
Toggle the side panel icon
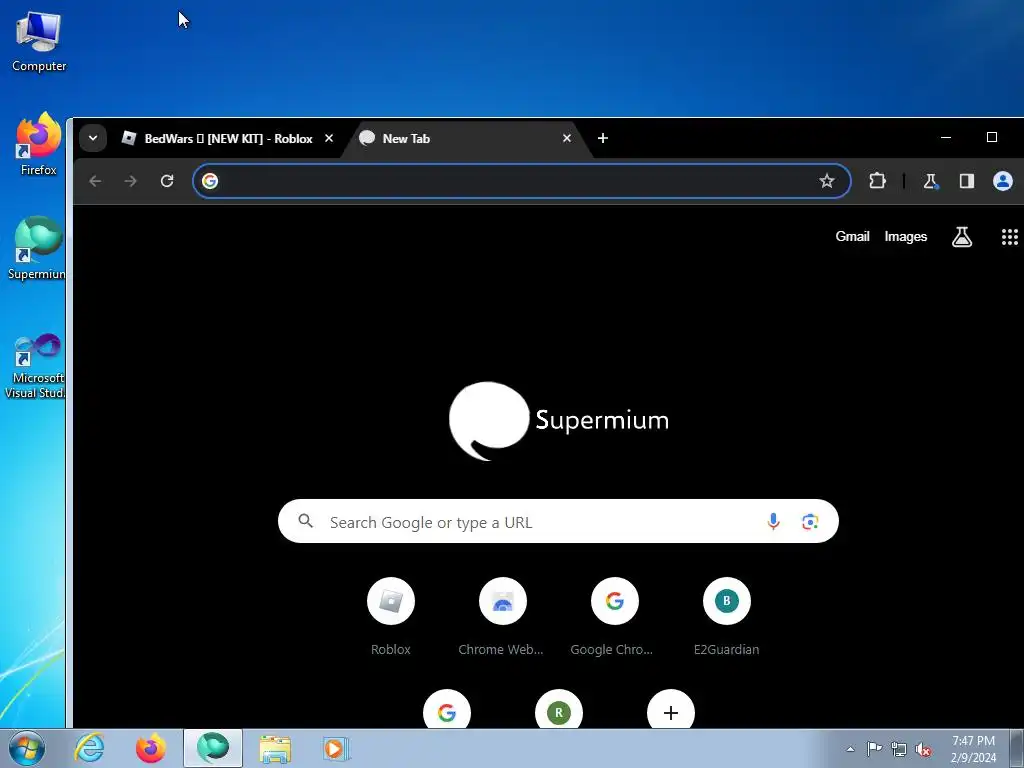tap(967, 181)
